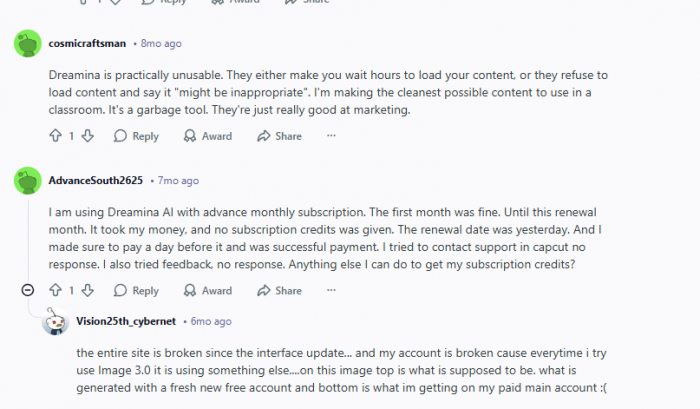This screenshot has height=409, width=700.
Task: Reply to cosmicraftsman's comment
Action: (136, 136)
